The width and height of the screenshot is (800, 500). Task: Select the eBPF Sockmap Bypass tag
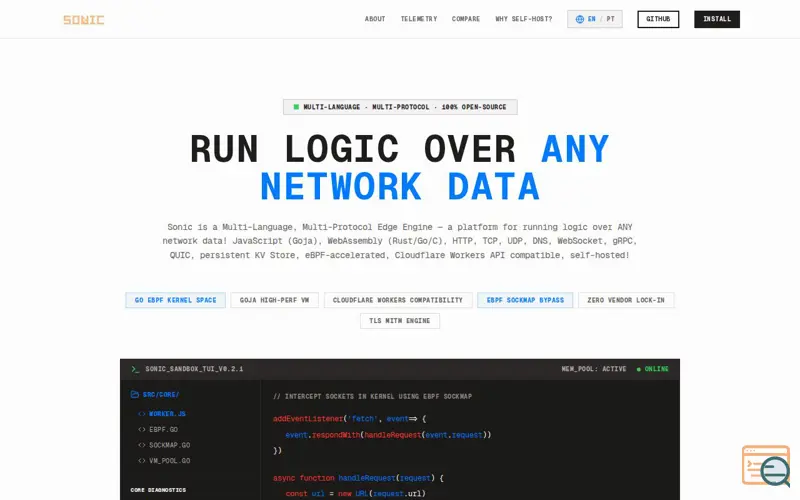pos(525,300)
